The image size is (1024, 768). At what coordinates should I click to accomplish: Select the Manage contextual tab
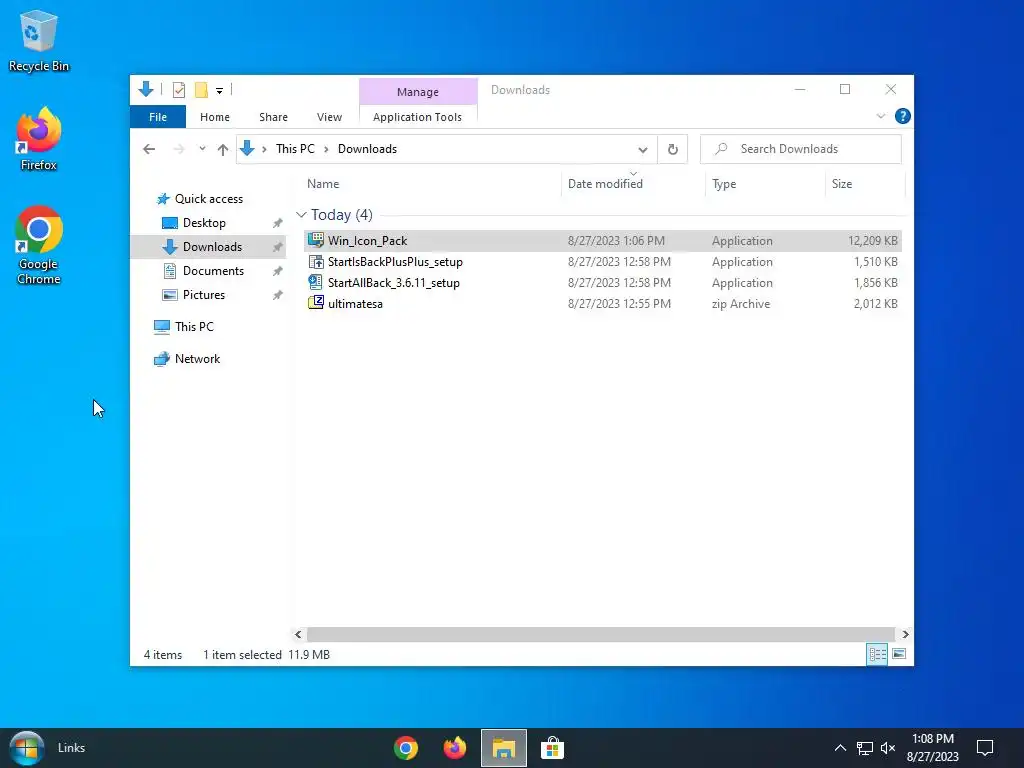(418, 92)
